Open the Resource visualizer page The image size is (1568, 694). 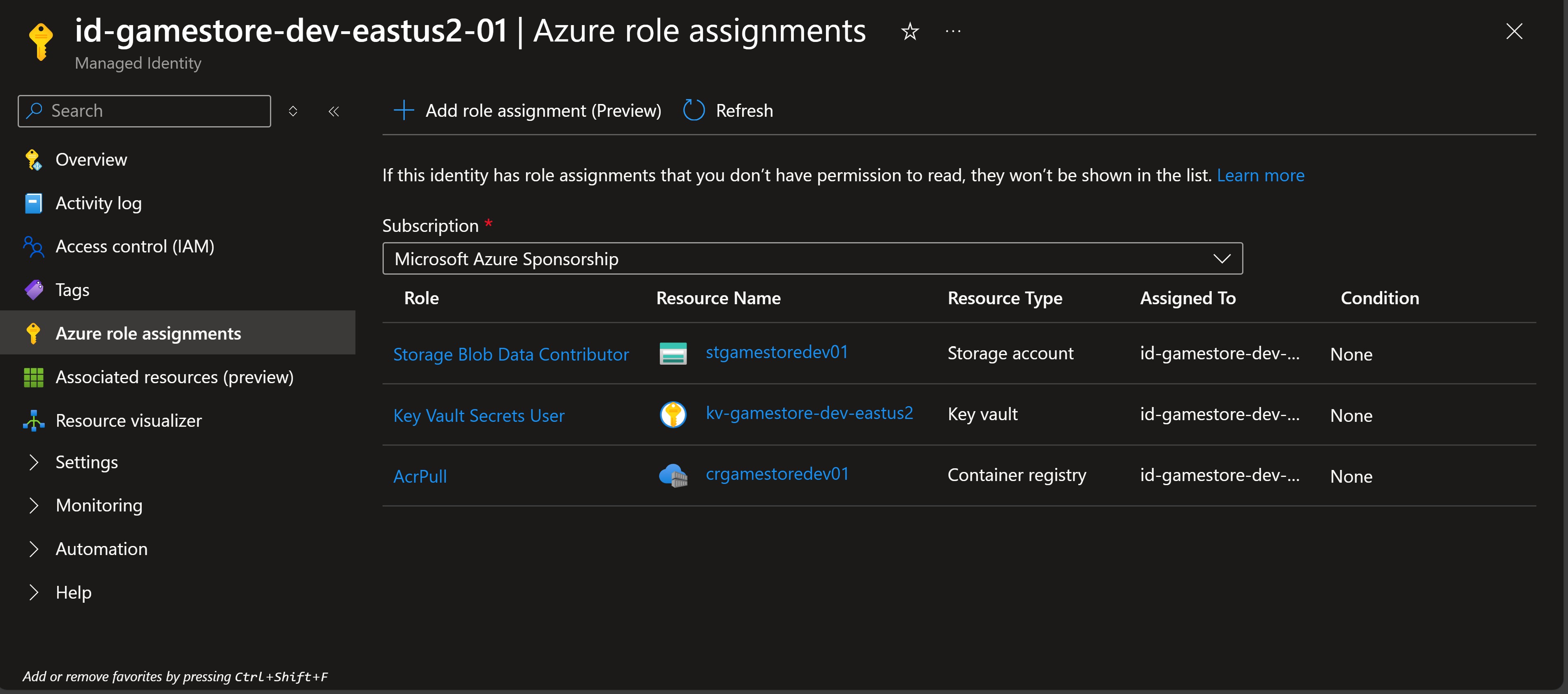click(x=129, y=421)
